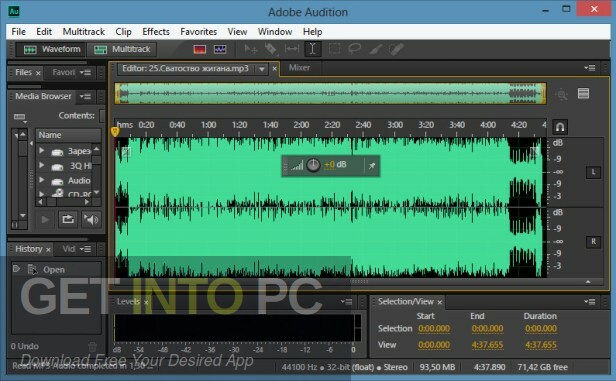Image resolution: width=616 pixels, height=381 pixels.
Task: Switch to the Mixer tab
Action: click(299, 68)
